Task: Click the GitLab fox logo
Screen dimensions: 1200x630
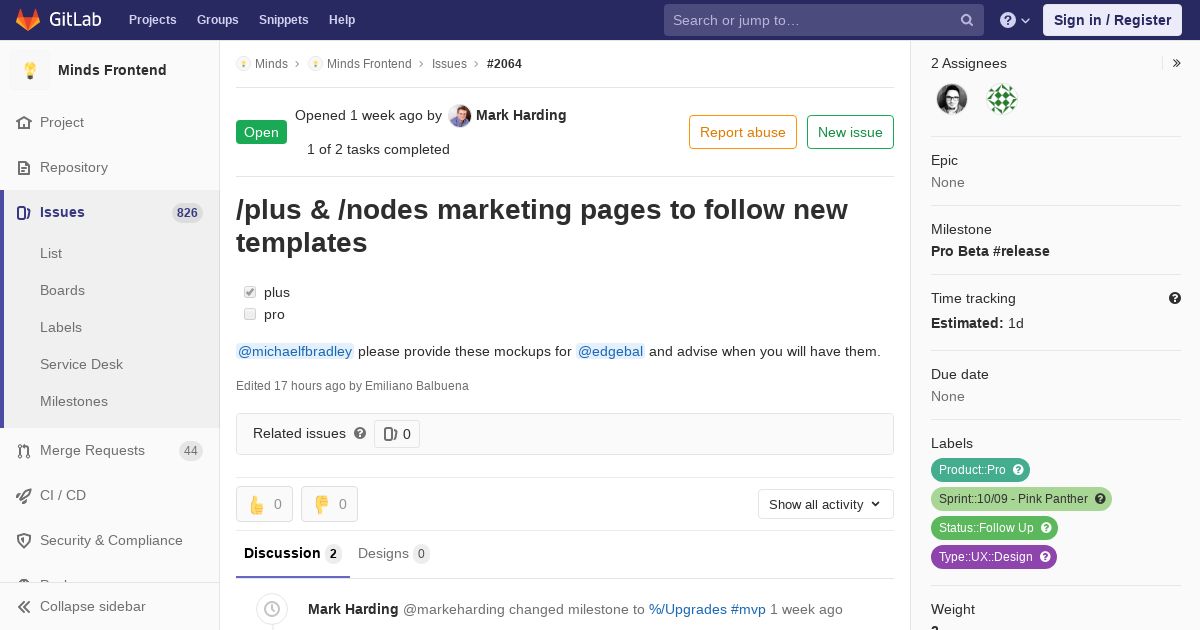Action: 28,20
